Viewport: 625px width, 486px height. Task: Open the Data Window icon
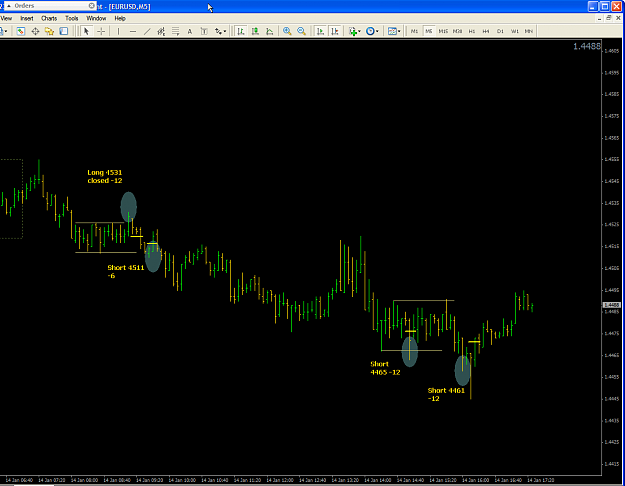click(x=35, y=31)
